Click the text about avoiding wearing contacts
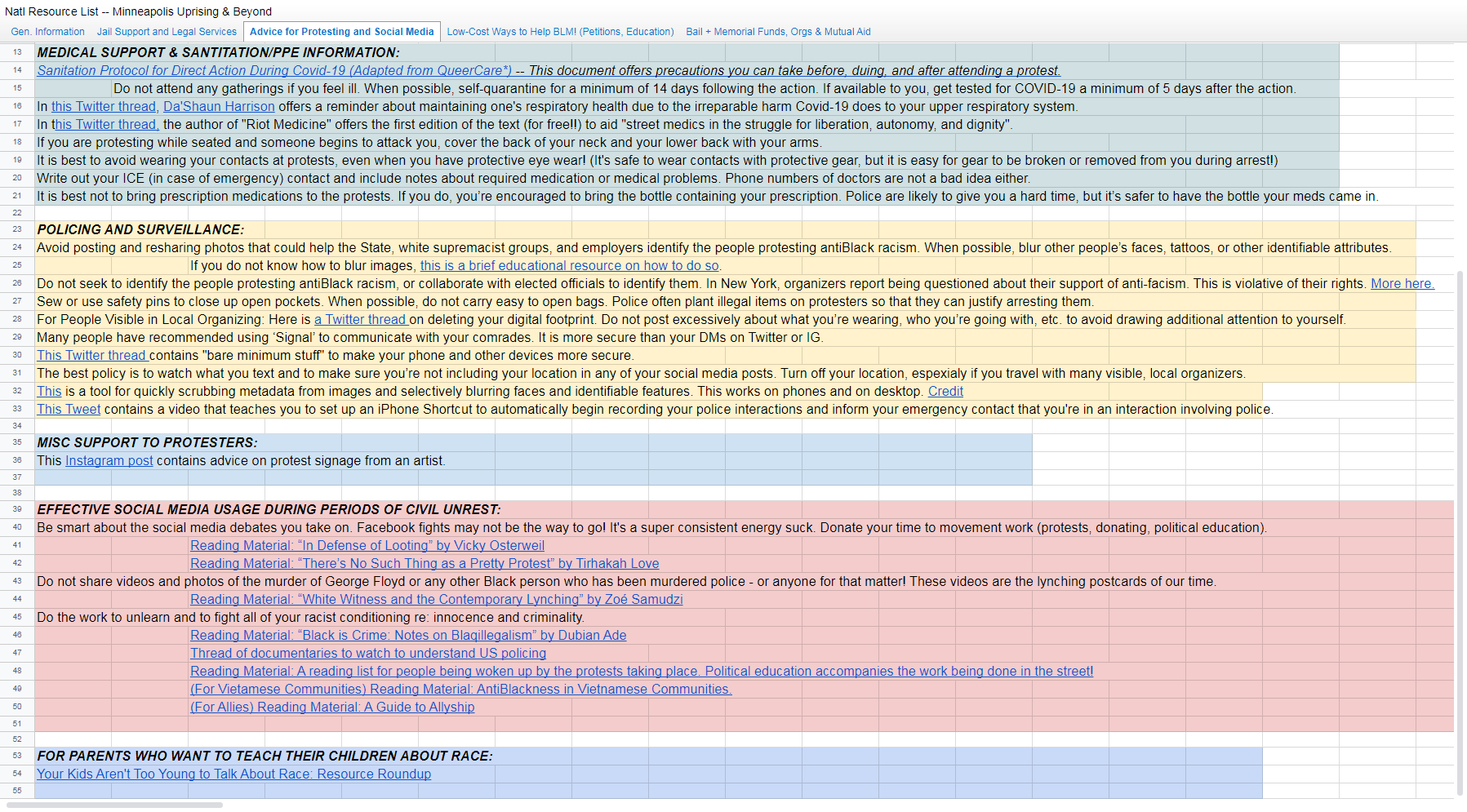Viewport: 1467px width, 812px height. pyautogui.click(x=657, y=161)
